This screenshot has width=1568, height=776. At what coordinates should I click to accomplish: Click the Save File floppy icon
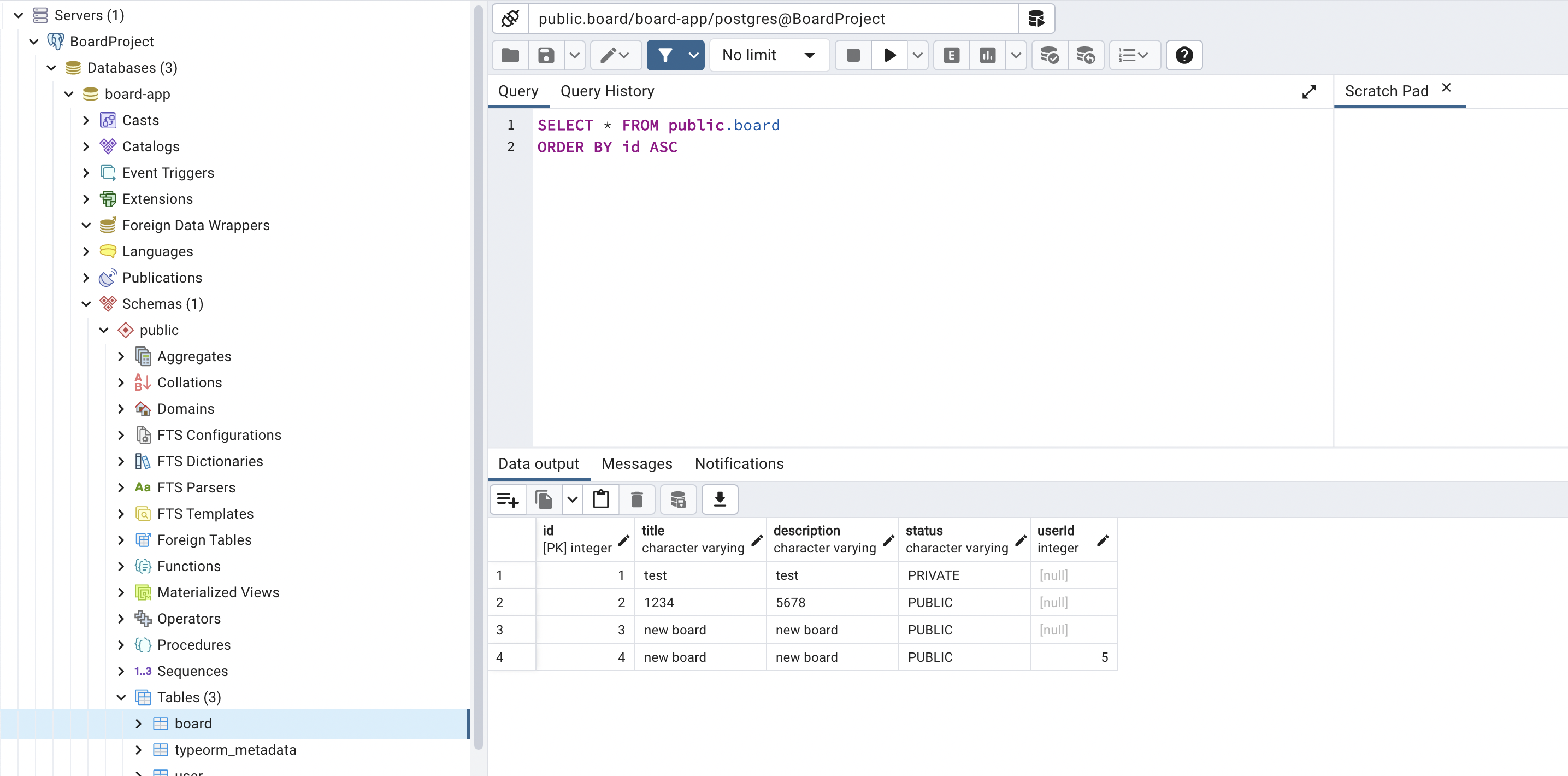(x=546, y=55)
